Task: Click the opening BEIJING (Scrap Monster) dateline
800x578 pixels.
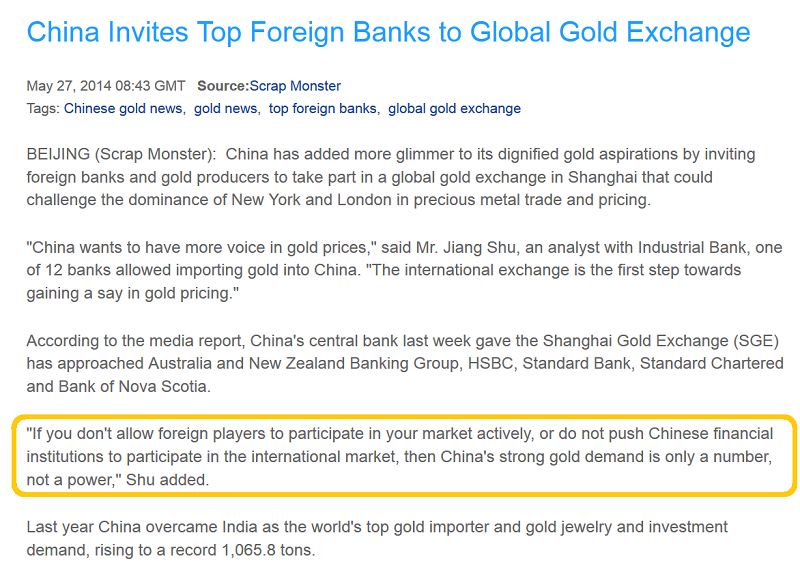Action: pyautogui.click(x=120, y=155)
